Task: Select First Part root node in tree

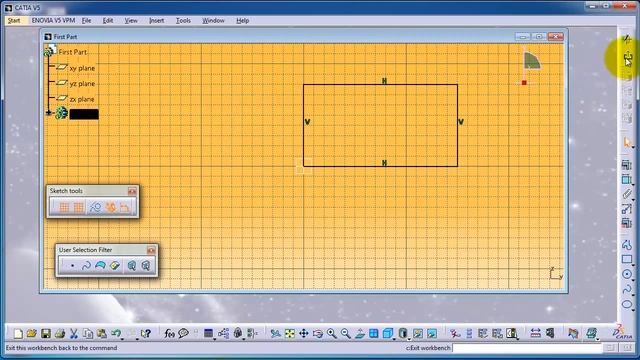Action: click(73, 52)
